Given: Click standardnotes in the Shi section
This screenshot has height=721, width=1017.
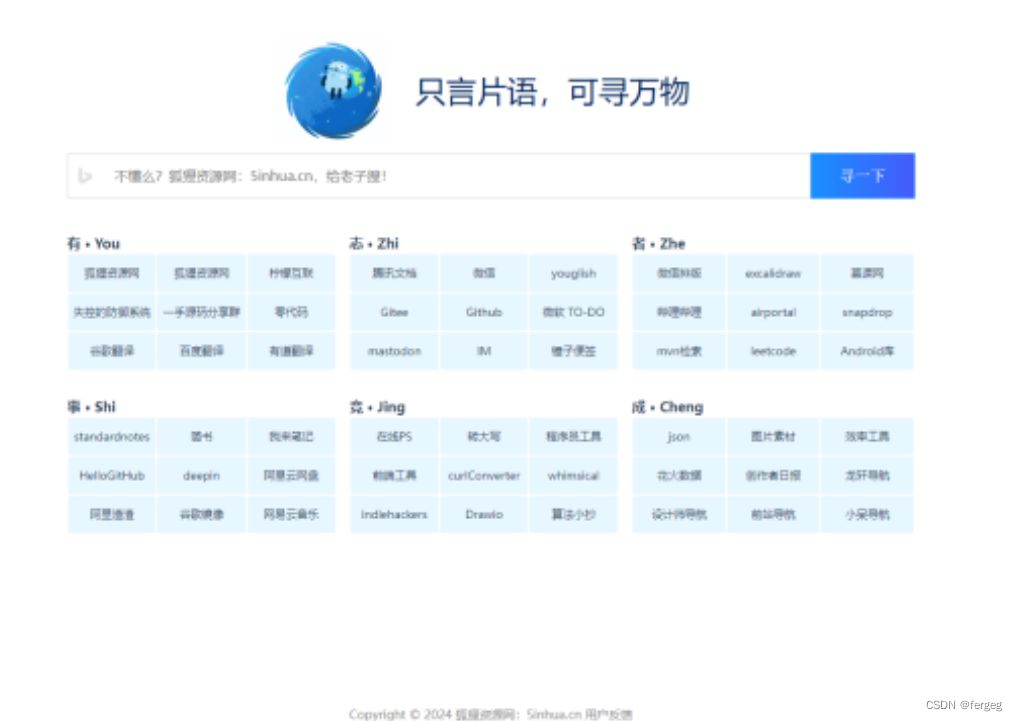Looking at the screenshot, I should (111, 436).
